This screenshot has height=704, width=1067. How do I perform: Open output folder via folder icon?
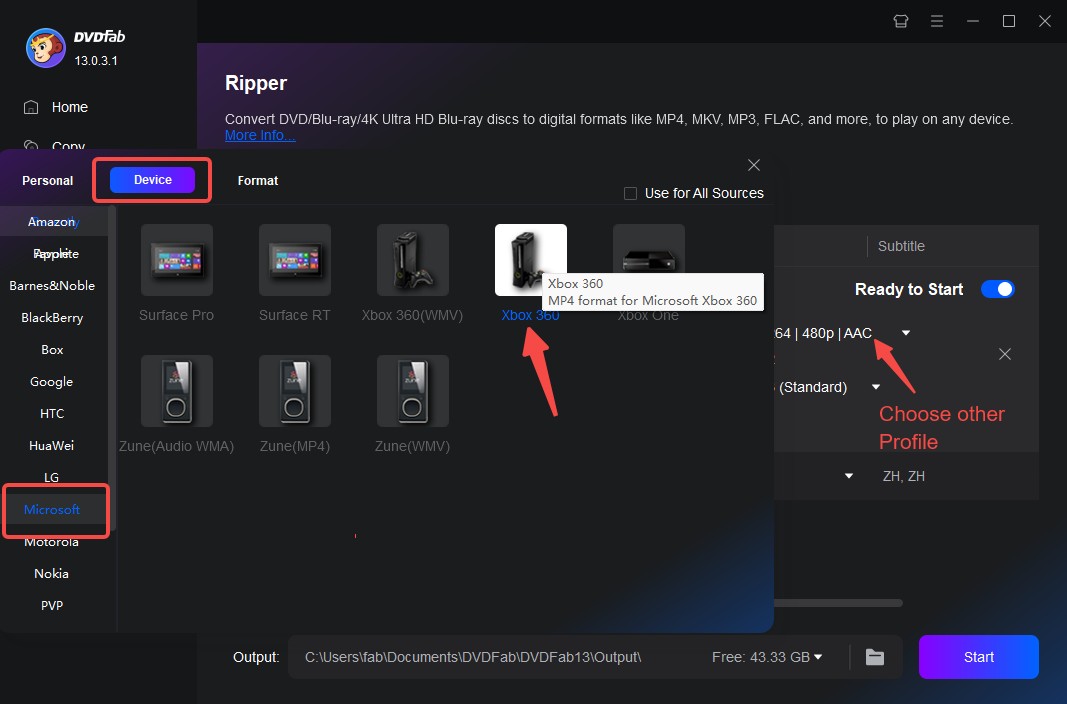coord(875,657)
